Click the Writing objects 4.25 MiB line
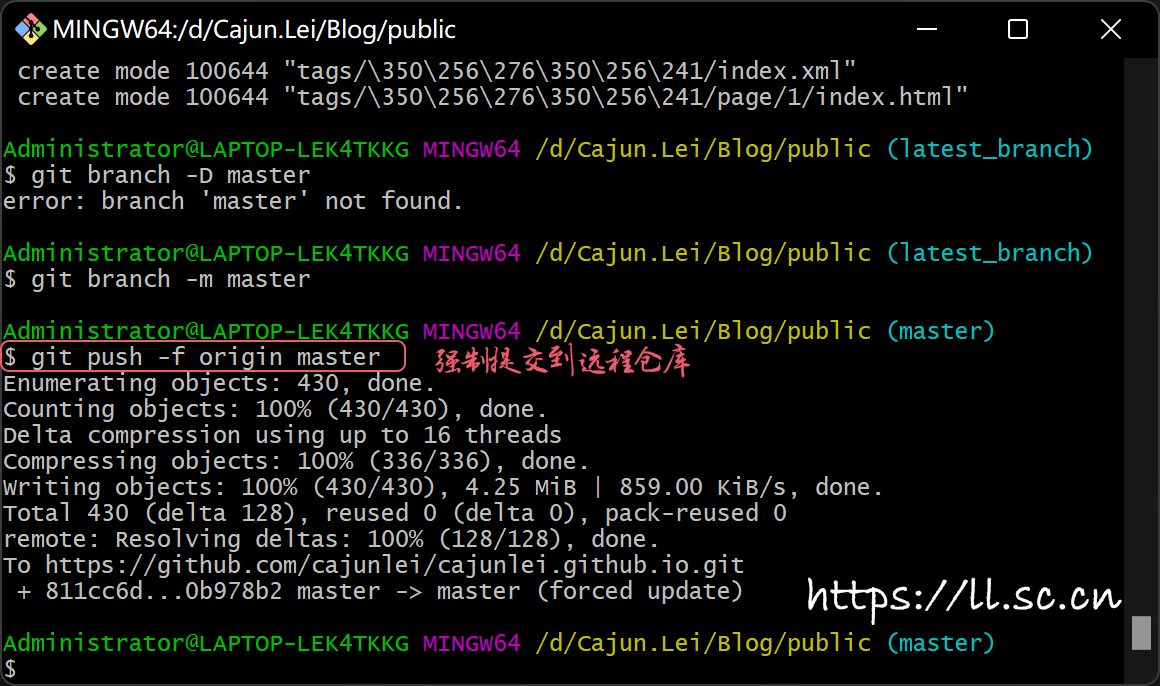 443,487
